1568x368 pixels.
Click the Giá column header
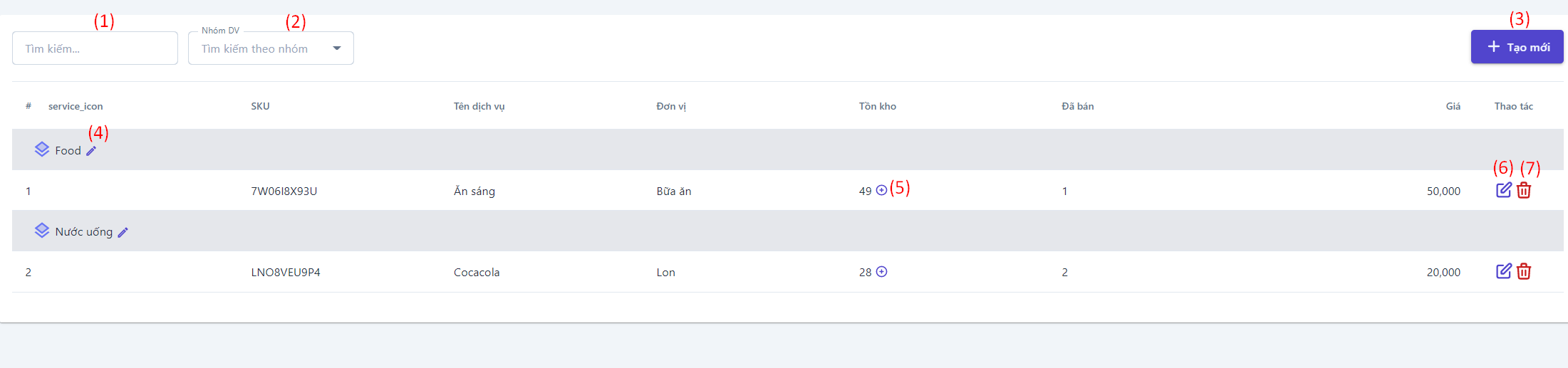1453,106
